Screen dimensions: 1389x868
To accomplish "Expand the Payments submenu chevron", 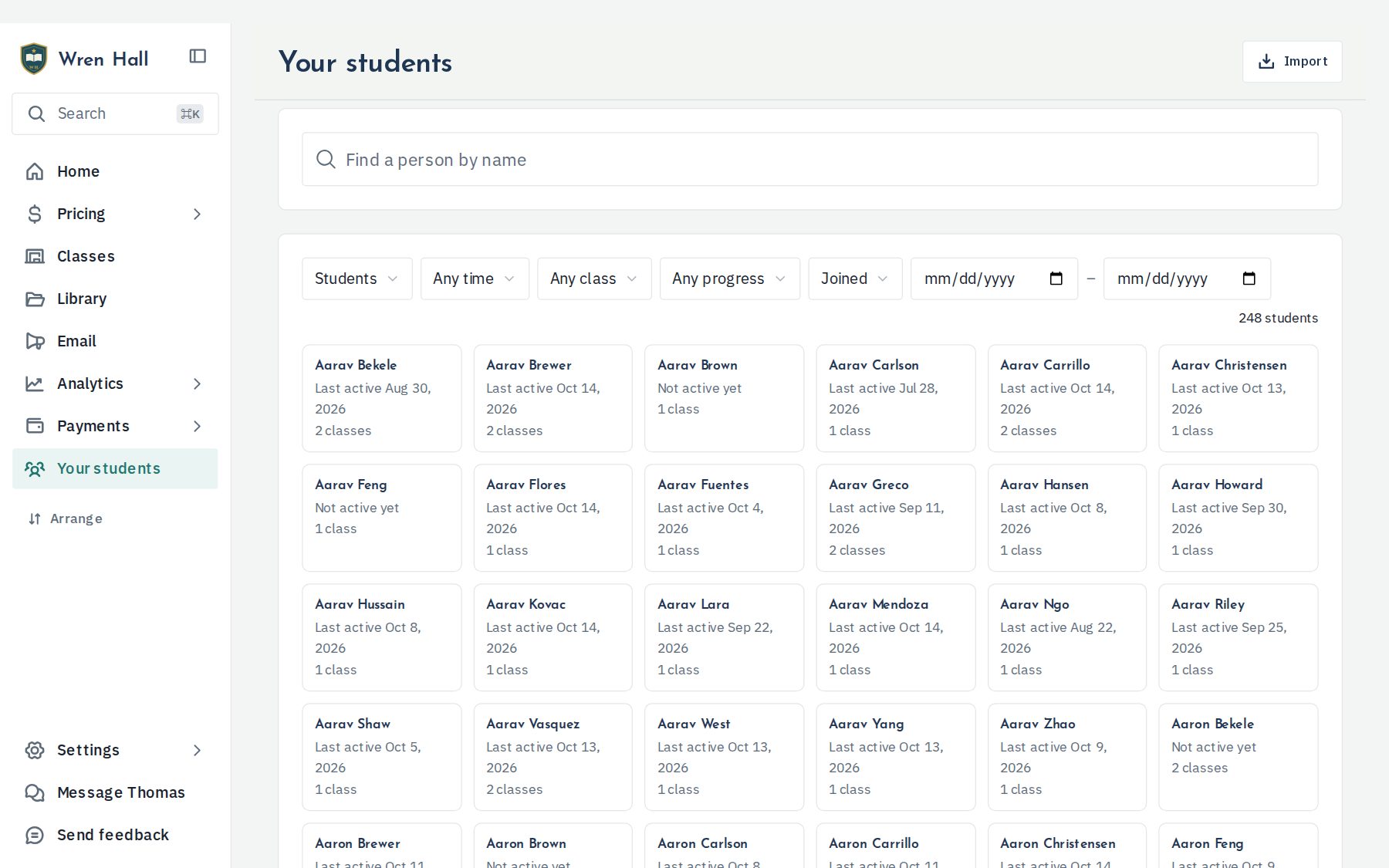I will [x=198, y=426].
